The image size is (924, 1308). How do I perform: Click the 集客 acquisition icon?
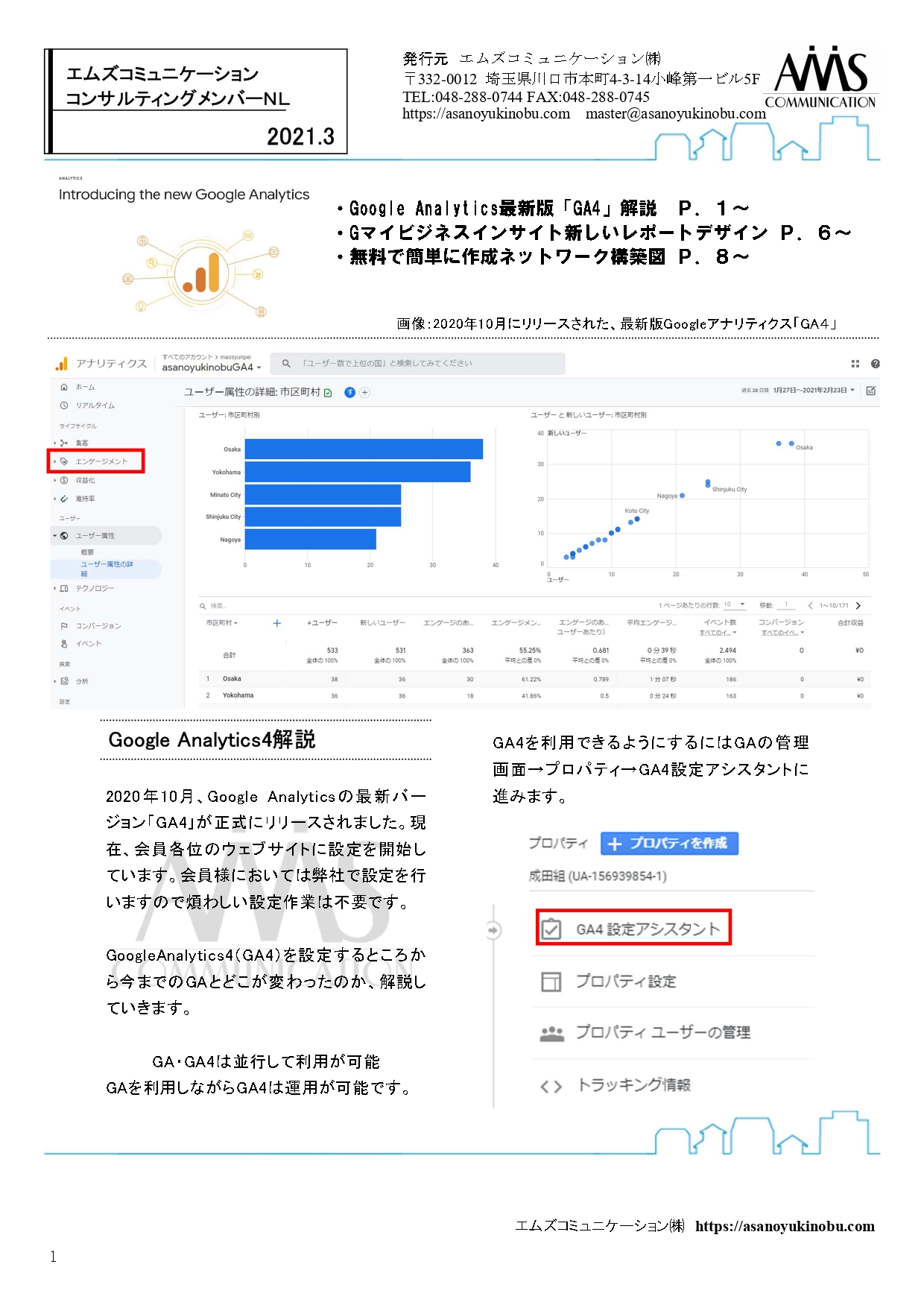pyautogui.click(x=64, y=443)
